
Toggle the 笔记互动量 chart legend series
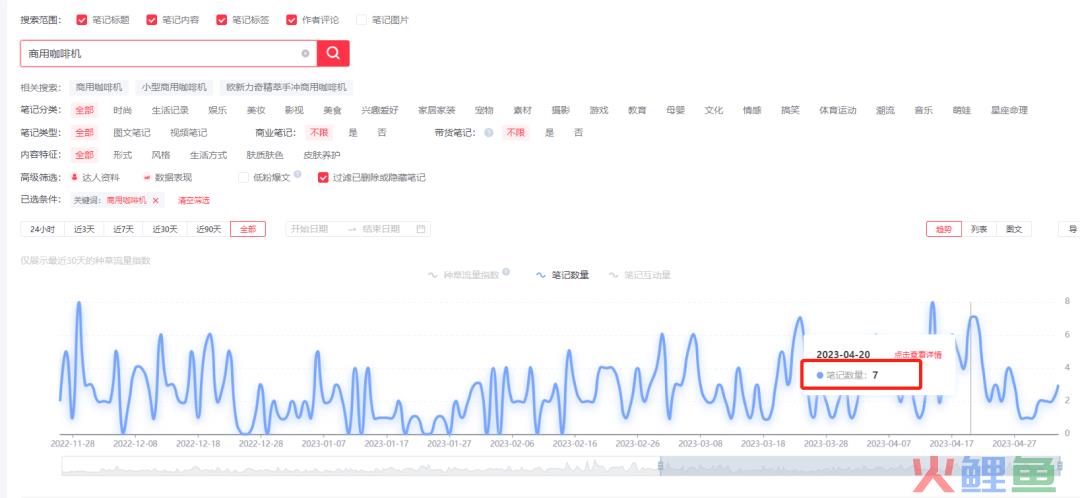638,275
